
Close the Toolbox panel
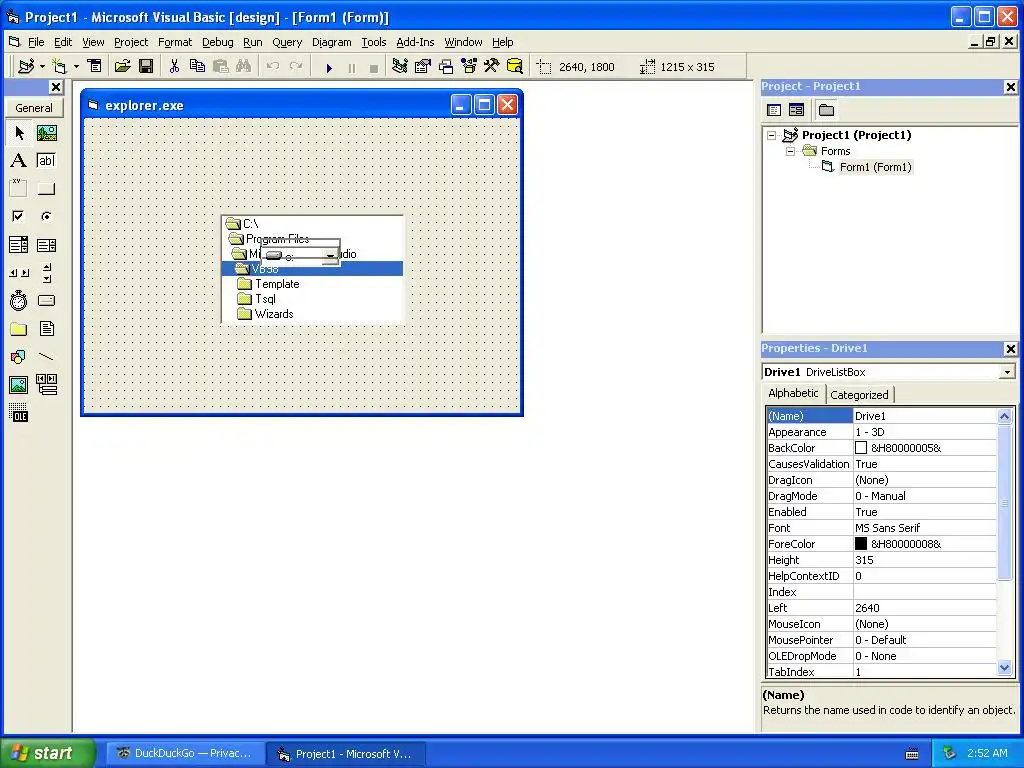click(56, 87)
